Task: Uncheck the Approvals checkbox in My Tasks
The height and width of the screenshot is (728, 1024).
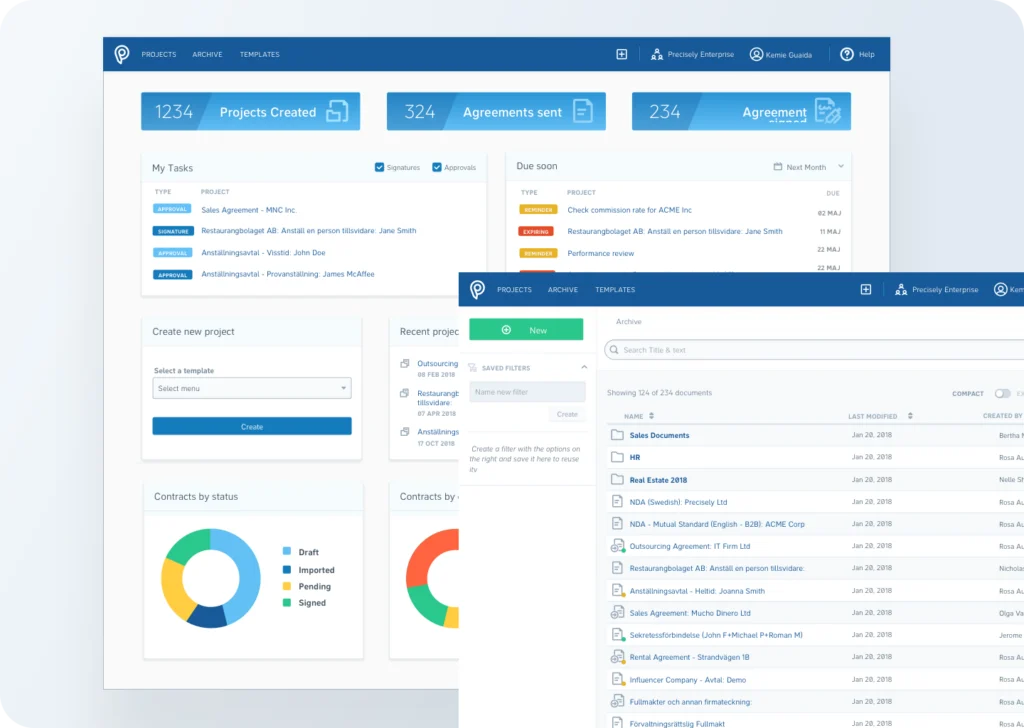Action: [437, 167]
